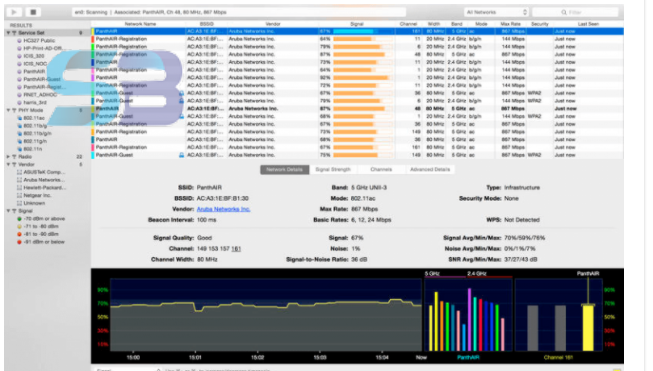Filter by Aruba Networks vendor in sidebar
The height and width of the screenshot is (371, 653).
(44, 180)
